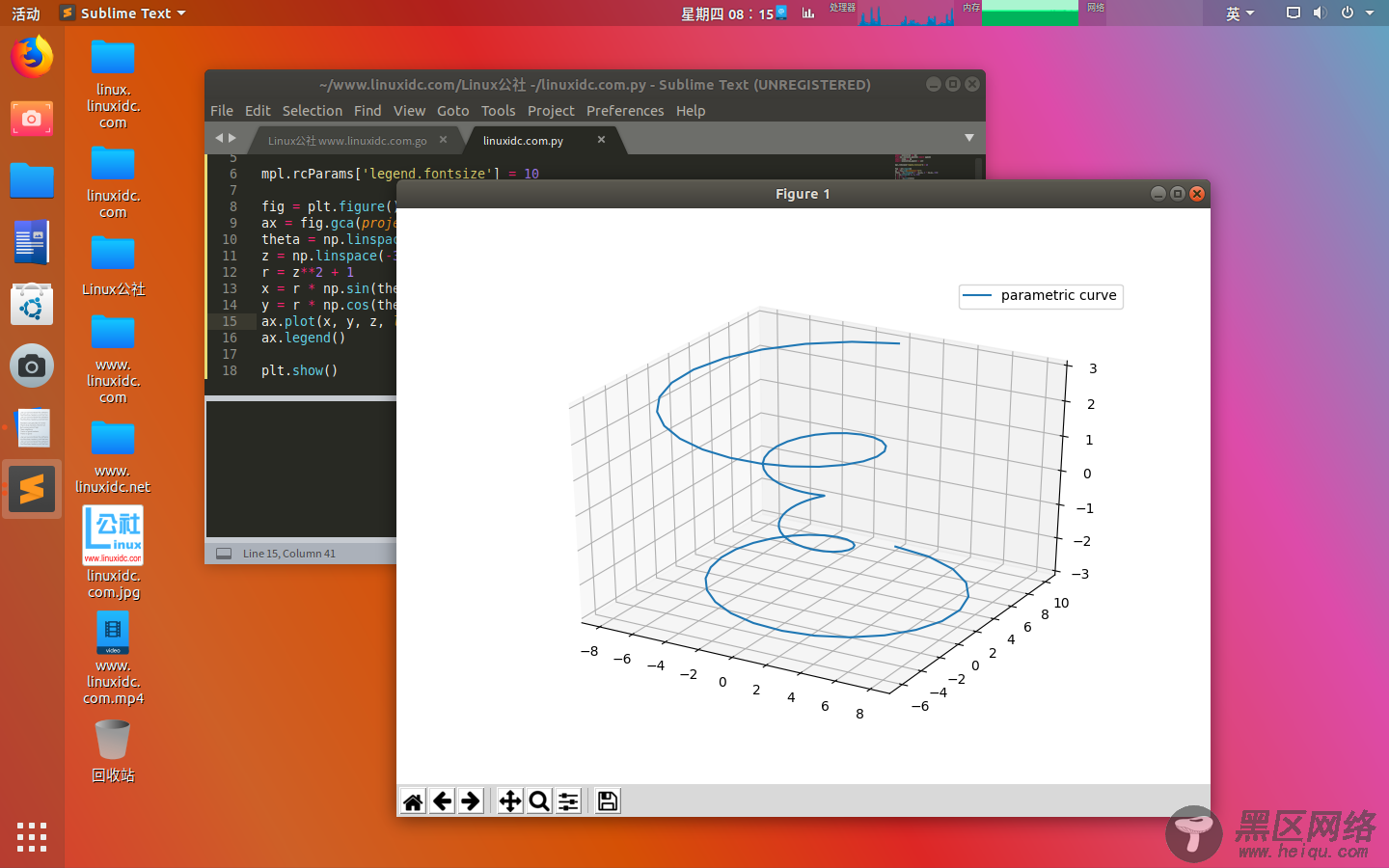This screenshot has width=1389, height=868.
Task: Reset the Figure 1 view with Home icon
Action: click(x=413, y=801)
